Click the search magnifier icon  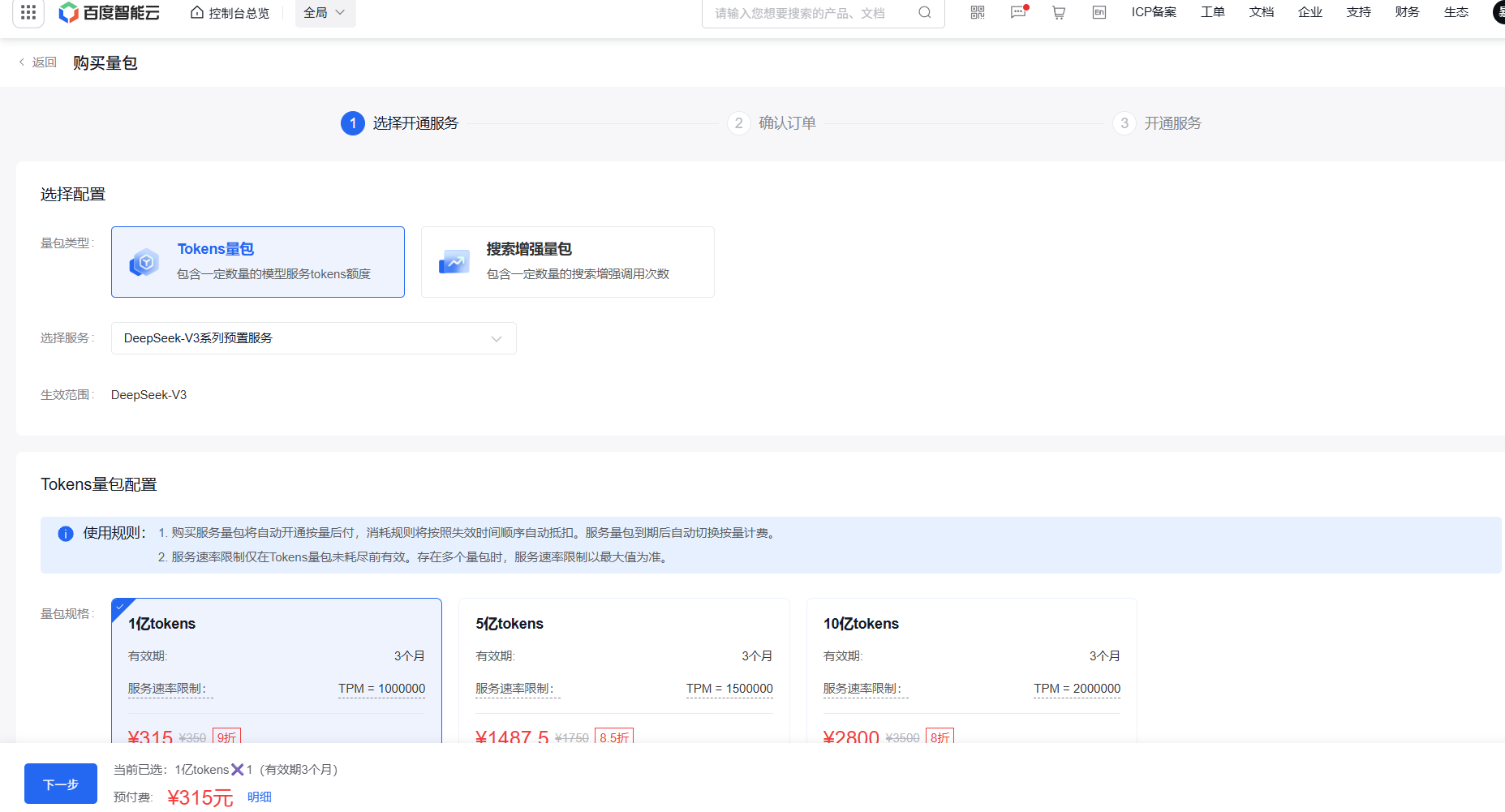[924, 12]
